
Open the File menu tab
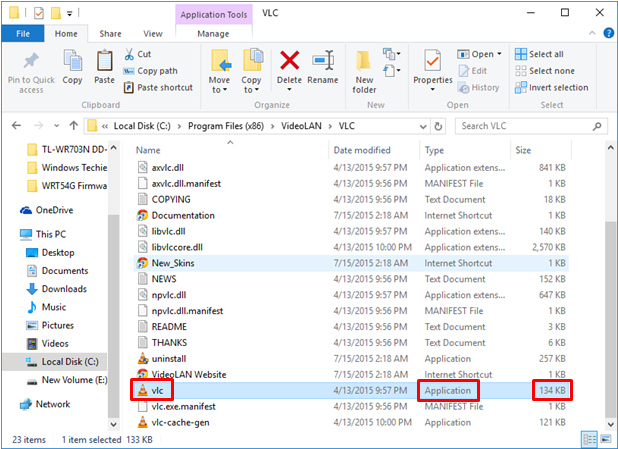click(23, 34)
